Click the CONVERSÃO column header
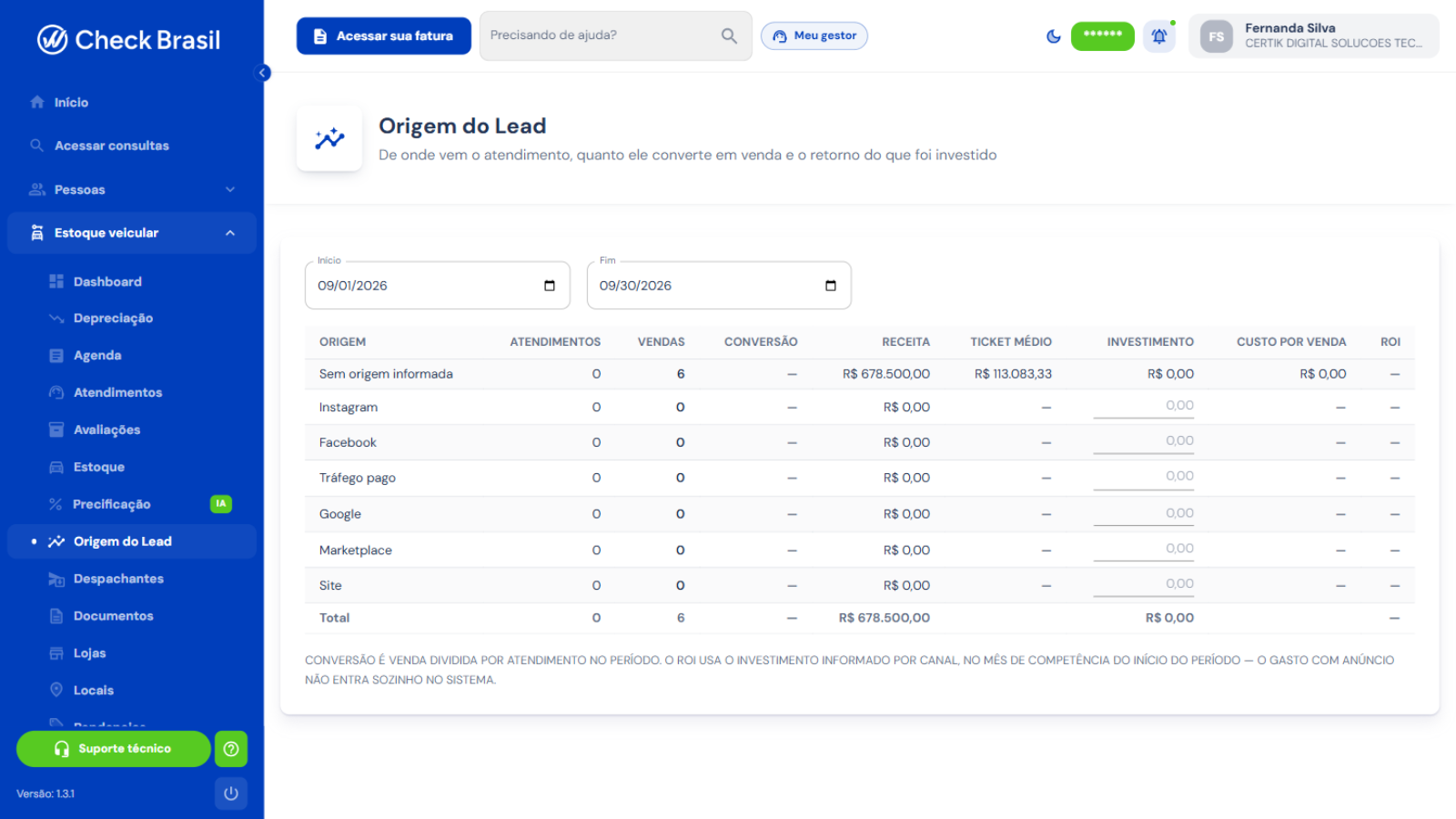Viewport: 1456px width, 819px height. tap(761, 342)
